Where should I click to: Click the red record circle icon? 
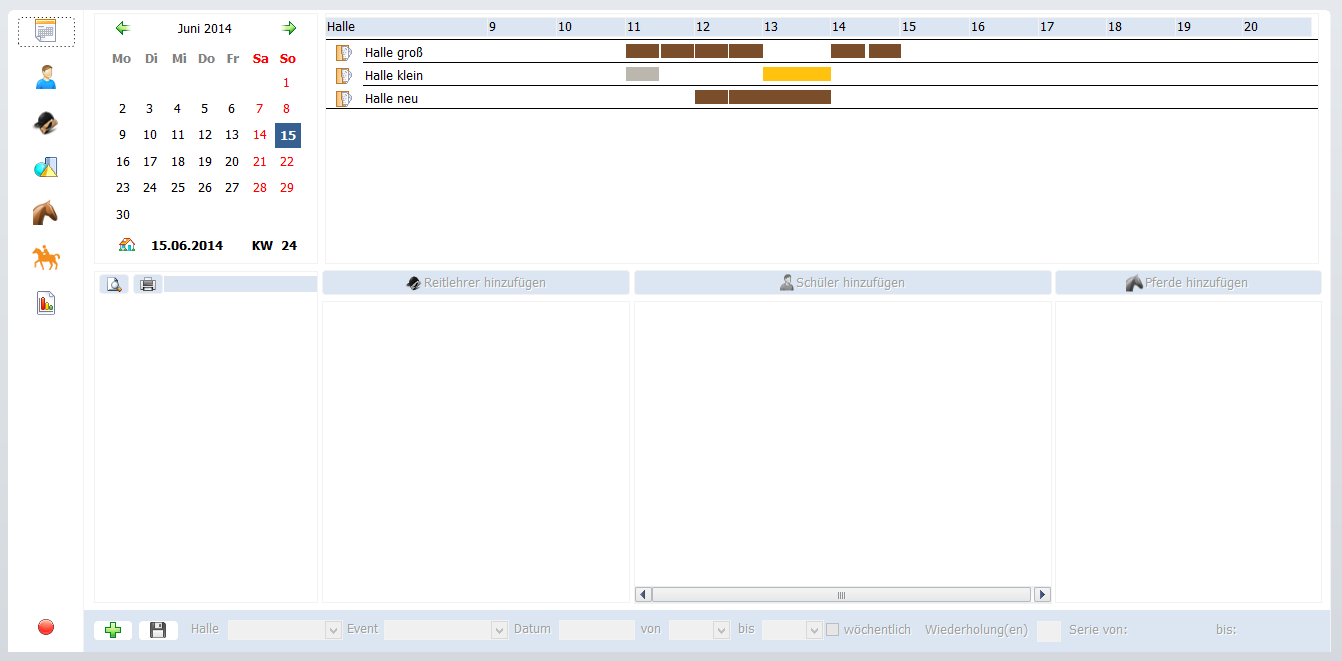click(46, 627)
